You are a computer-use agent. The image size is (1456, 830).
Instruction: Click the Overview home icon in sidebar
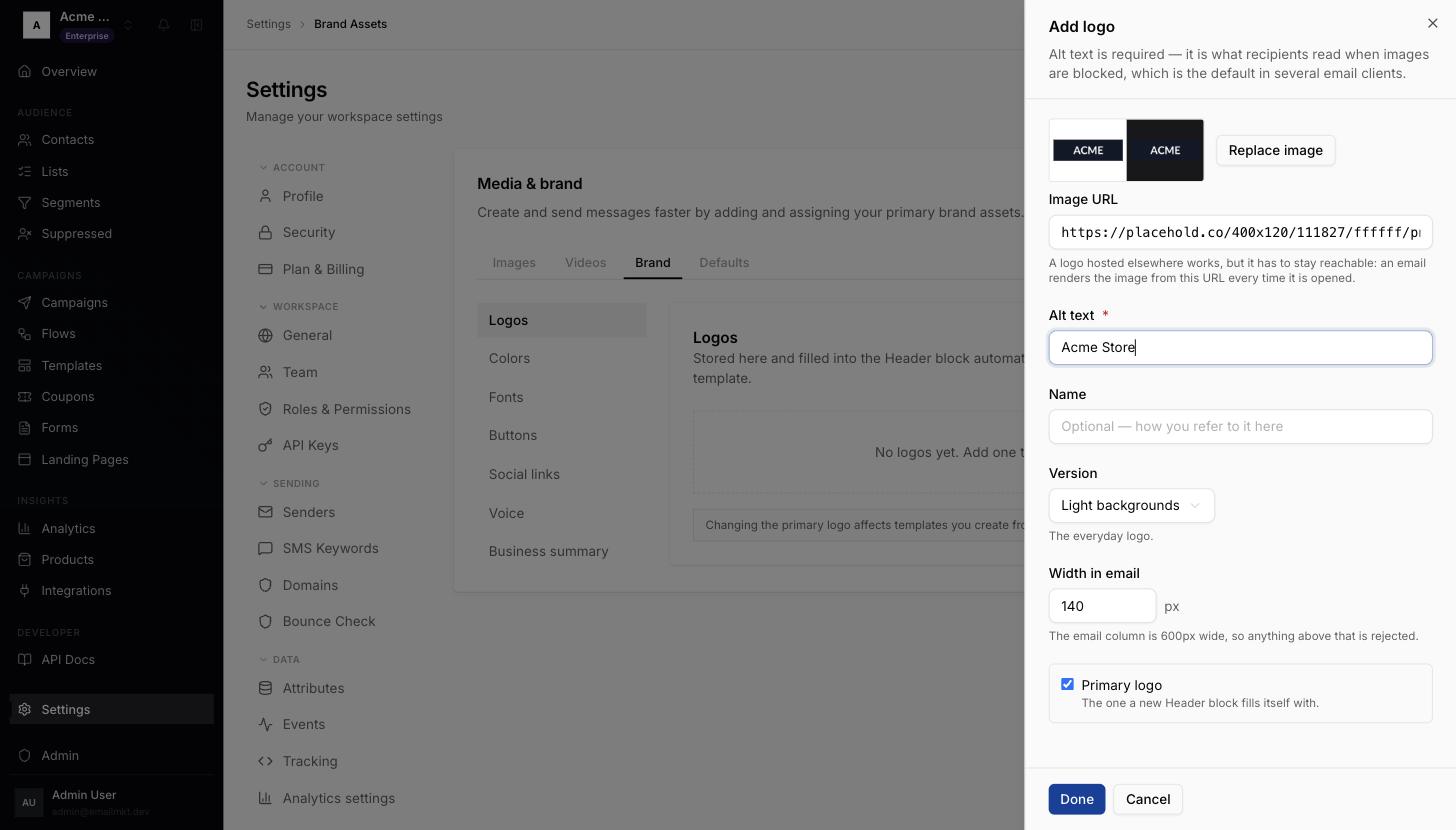[x=25, y=72]
